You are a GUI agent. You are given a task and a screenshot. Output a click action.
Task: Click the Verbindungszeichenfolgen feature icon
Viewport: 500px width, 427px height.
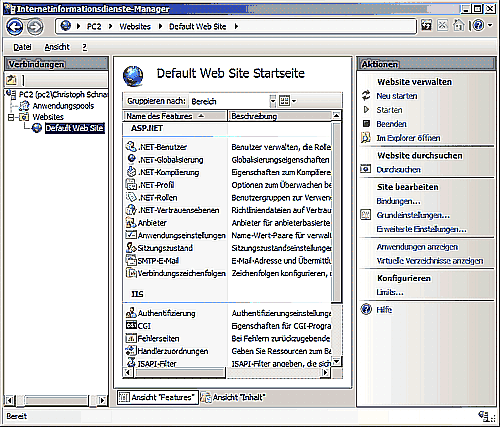coord(131,273)
